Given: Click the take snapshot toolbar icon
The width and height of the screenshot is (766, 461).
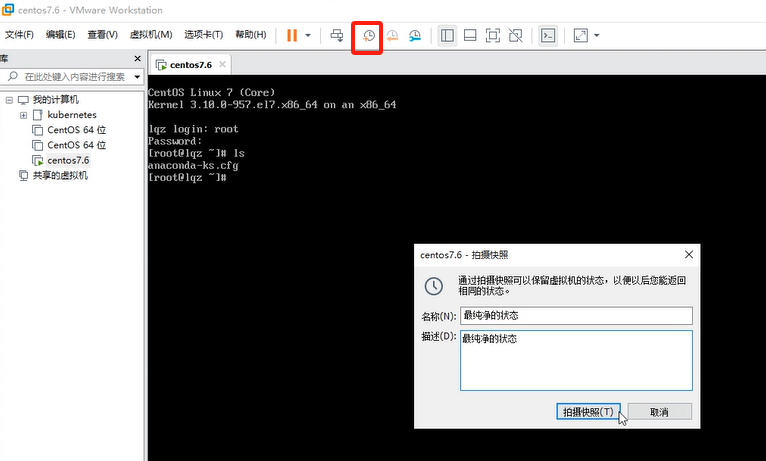Looking at the screenshot, I should 368,35.
